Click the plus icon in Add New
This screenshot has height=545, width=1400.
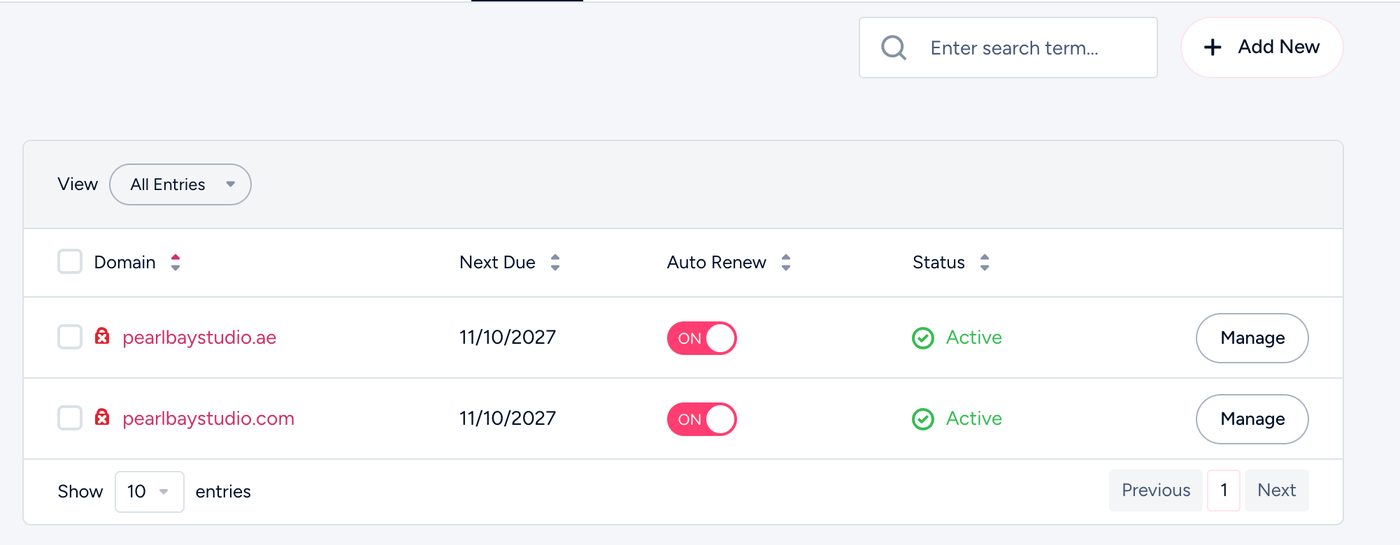tap(1212, 47)
